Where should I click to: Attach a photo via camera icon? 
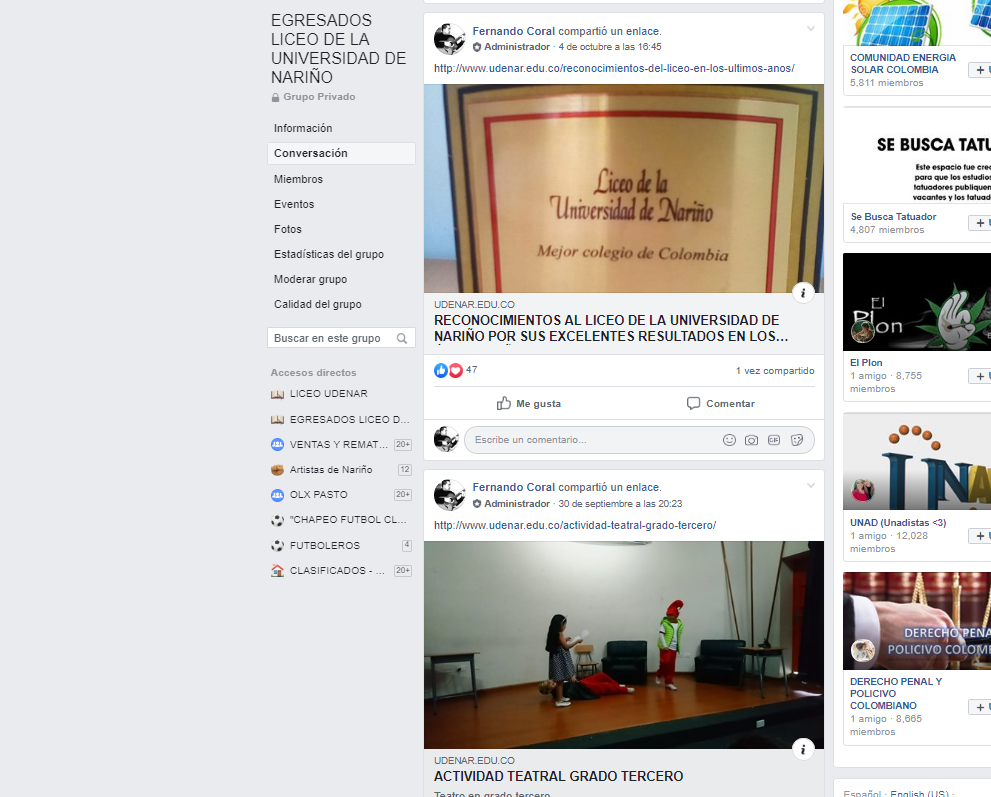751,440
